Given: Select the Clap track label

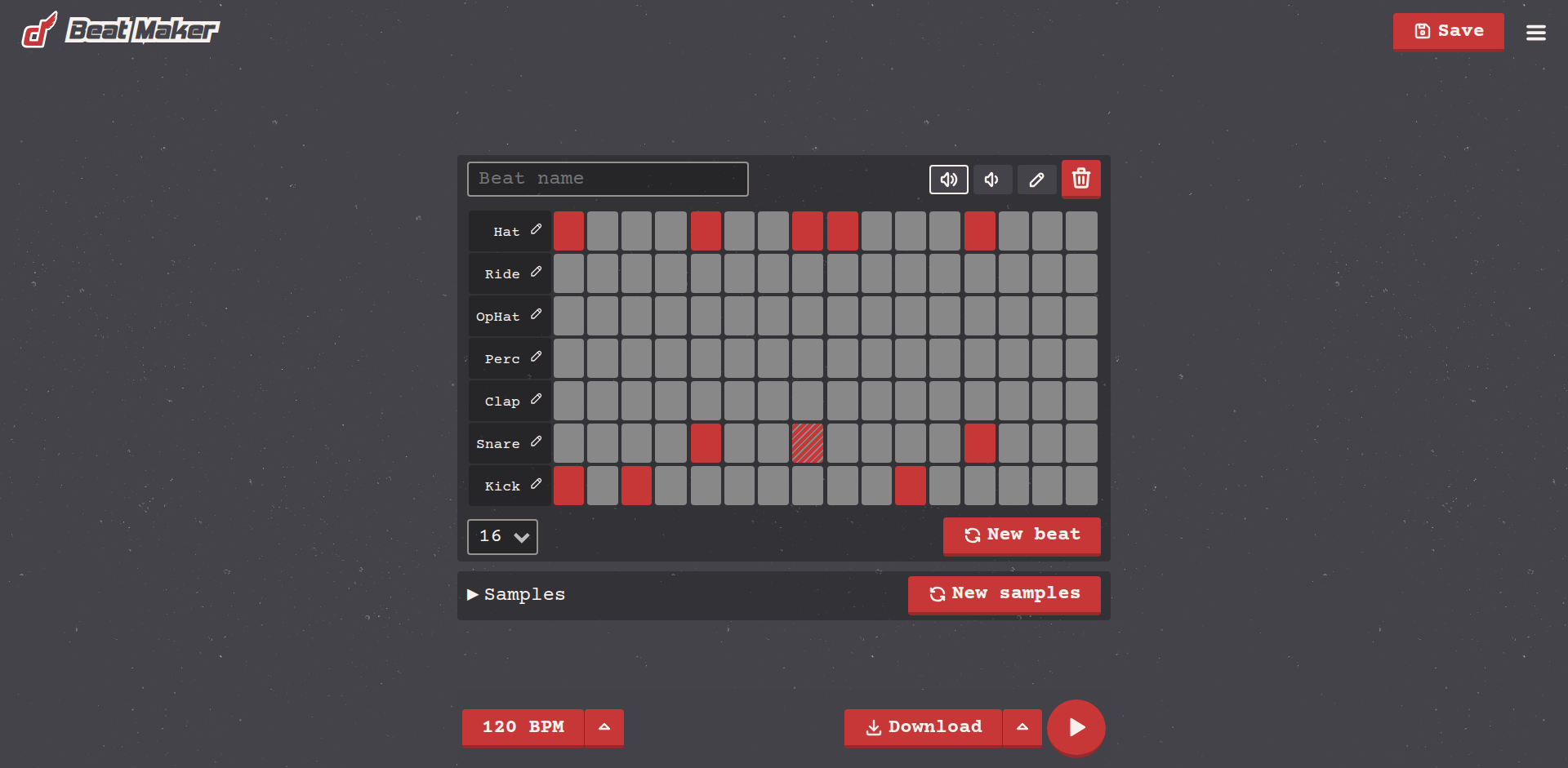Looking at the screenshot, I should [x=502, y=402].
